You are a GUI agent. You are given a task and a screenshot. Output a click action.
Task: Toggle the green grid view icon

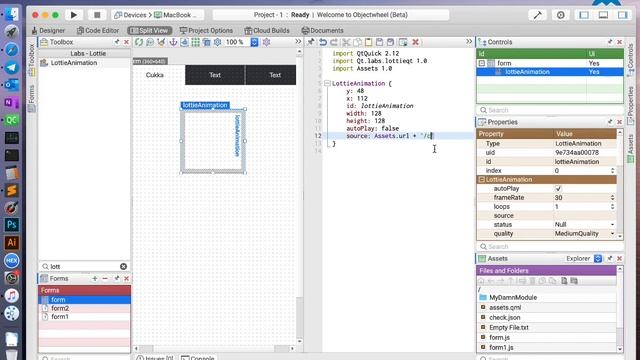click(x=196, y=42)
